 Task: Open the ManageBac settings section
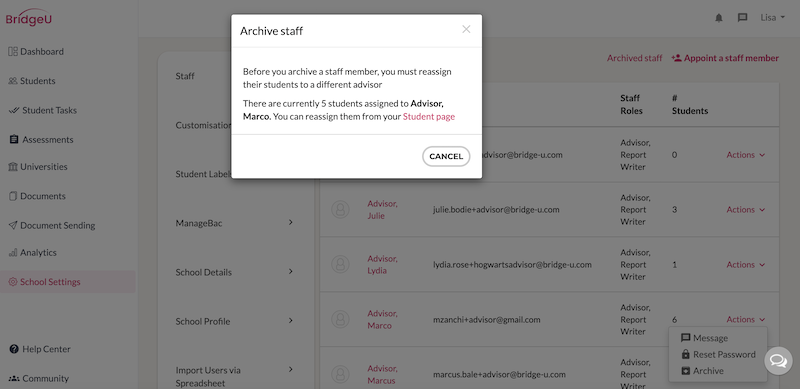(199, 223)
